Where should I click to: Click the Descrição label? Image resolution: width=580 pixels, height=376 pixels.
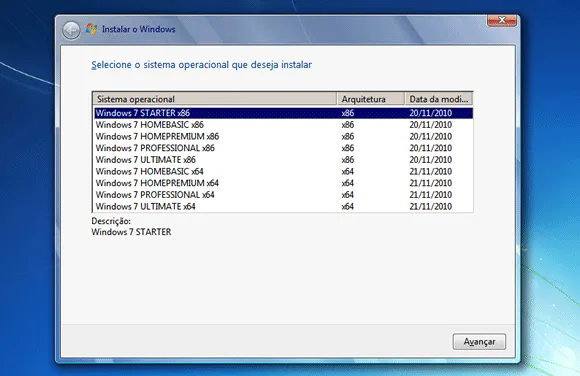point(111,221)
